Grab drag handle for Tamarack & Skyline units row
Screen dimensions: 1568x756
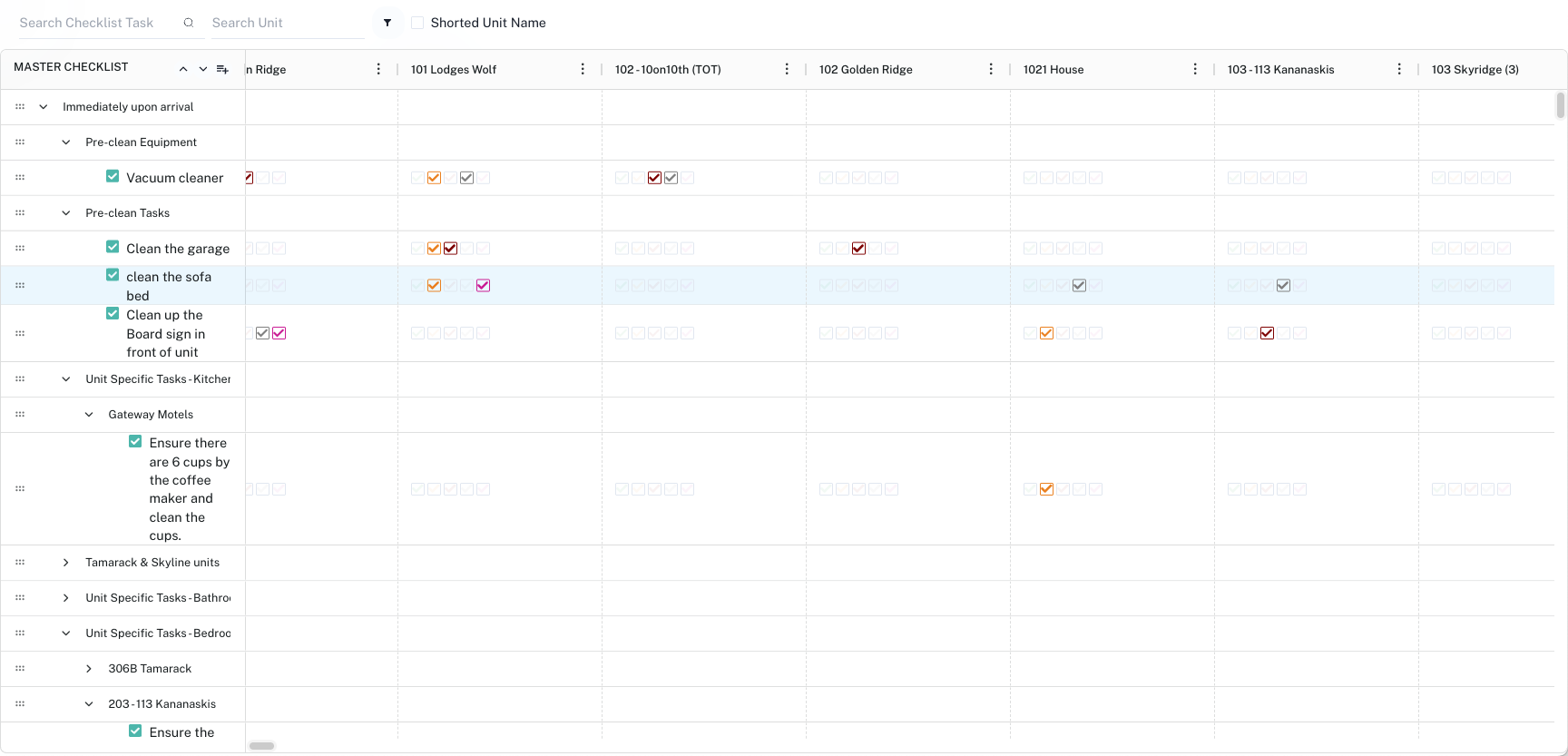click(x=20, y=563)
